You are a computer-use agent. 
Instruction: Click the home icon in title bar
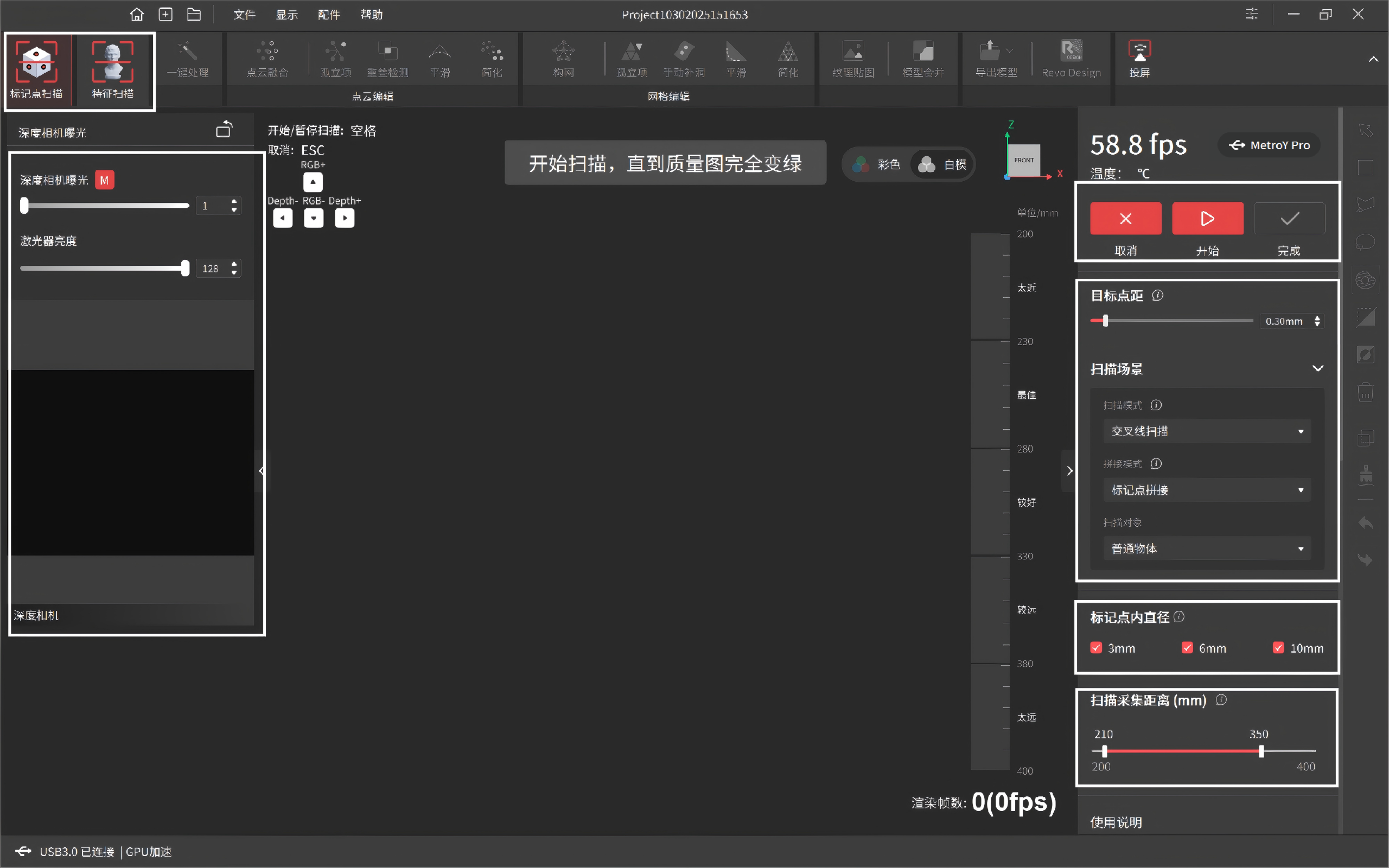(x=137, y=14)
